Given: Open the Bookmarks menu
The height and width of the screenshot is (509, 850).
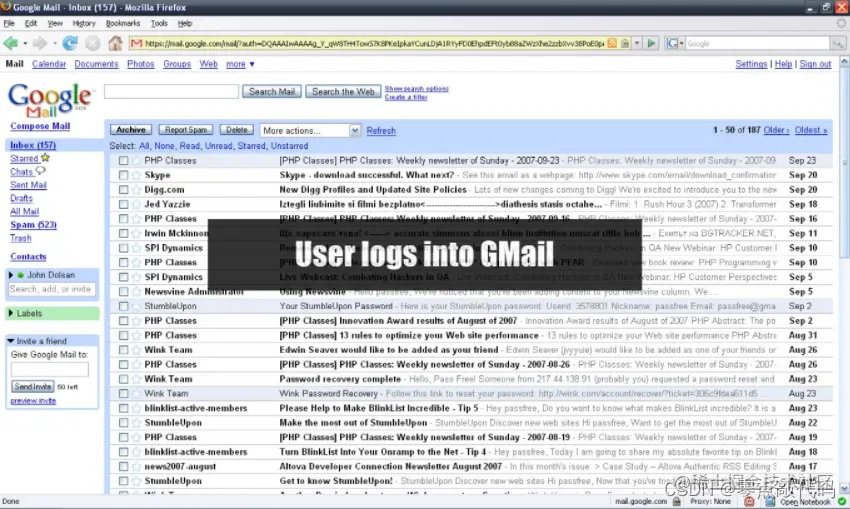Looking at the screenshot, I should (x=123, y=23).
